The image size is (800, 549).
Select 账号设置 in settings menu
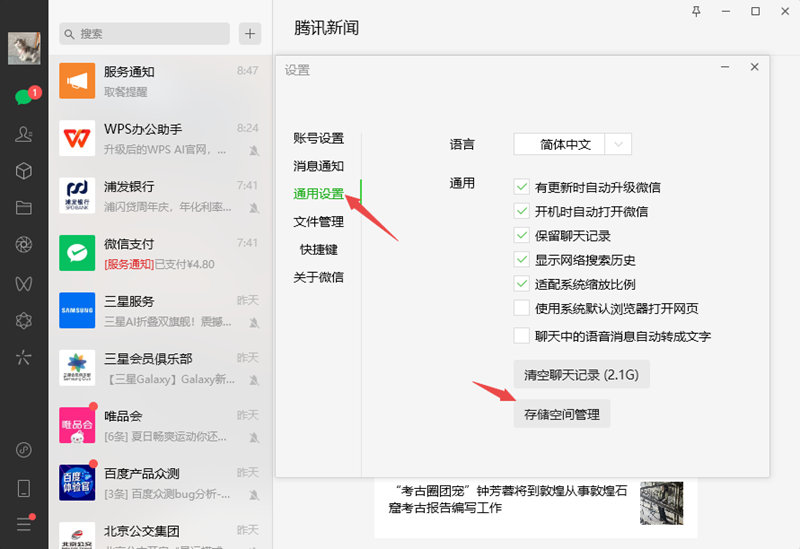pos(318,138)
